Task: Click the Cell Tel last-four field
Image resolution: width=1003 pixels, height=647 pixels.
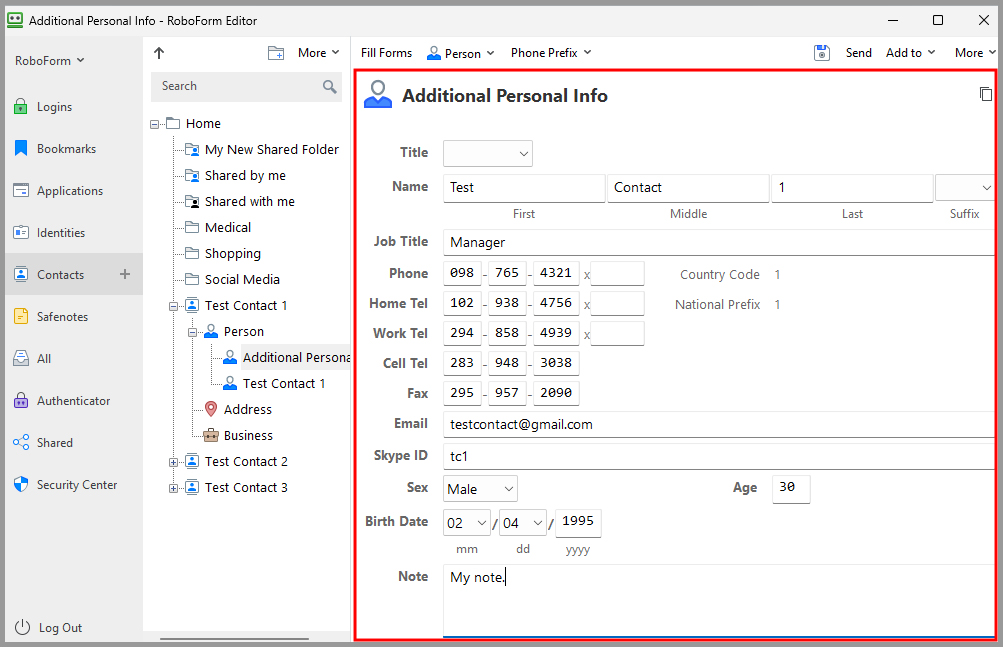Action: coord(556,363)
